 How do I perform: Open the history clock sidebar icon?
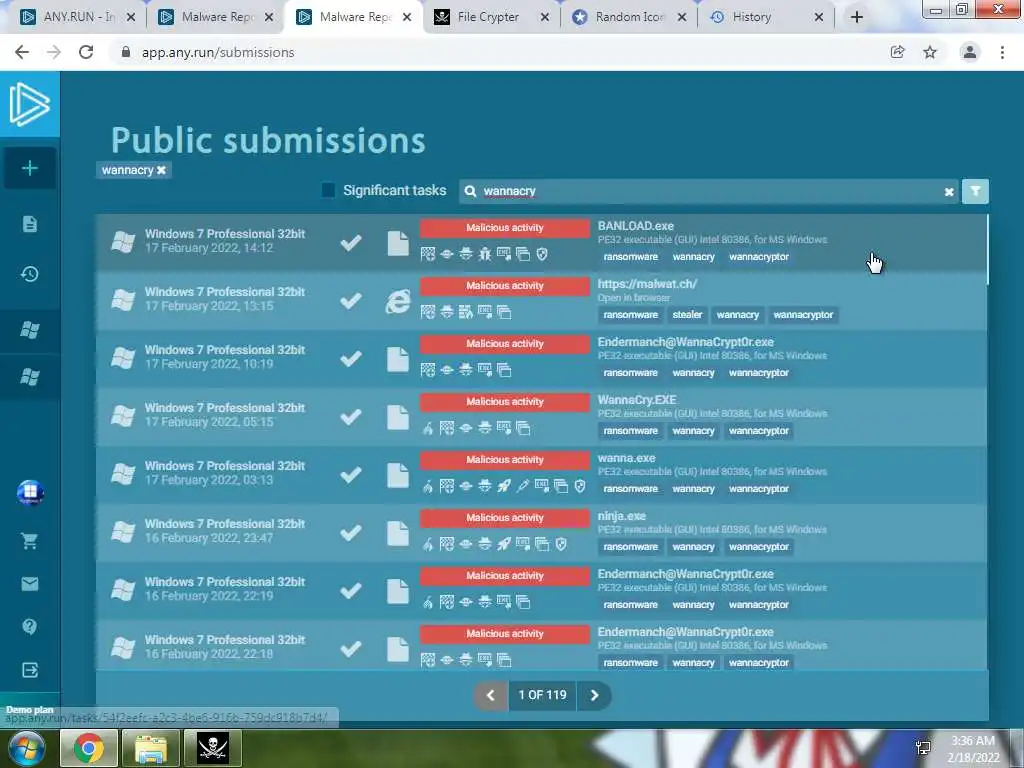pos(29,274)
